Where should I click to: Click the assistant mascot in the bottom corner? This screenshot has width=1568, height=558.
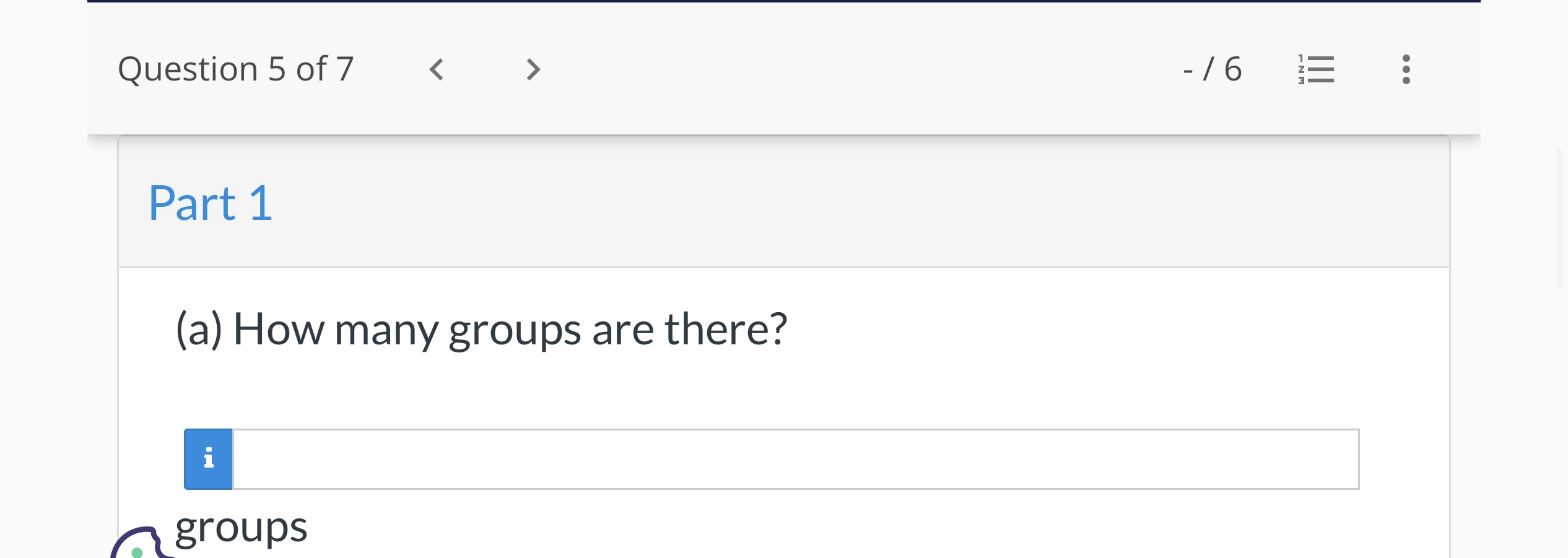coord(137,545)
